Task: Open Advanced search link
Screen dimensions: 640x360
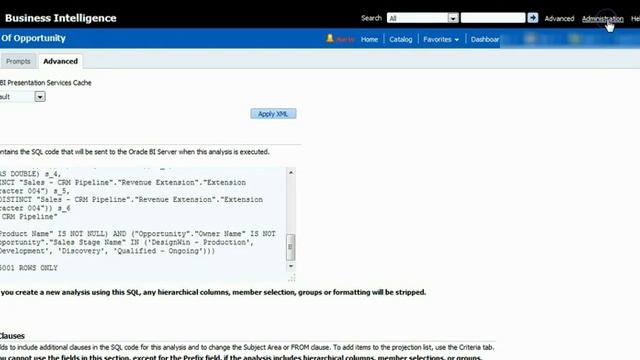Action: coord(559,19)
